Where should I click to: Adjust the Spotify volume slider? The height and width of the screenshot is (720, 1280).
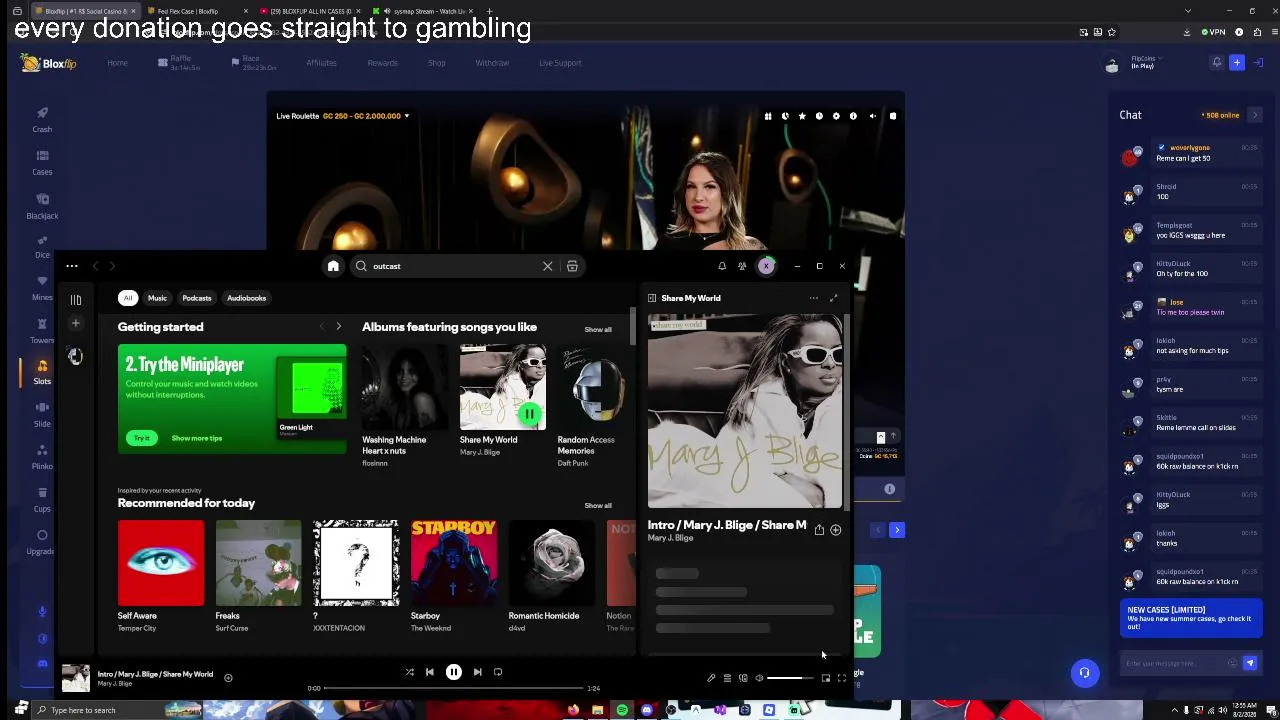(x=790, y=678)
